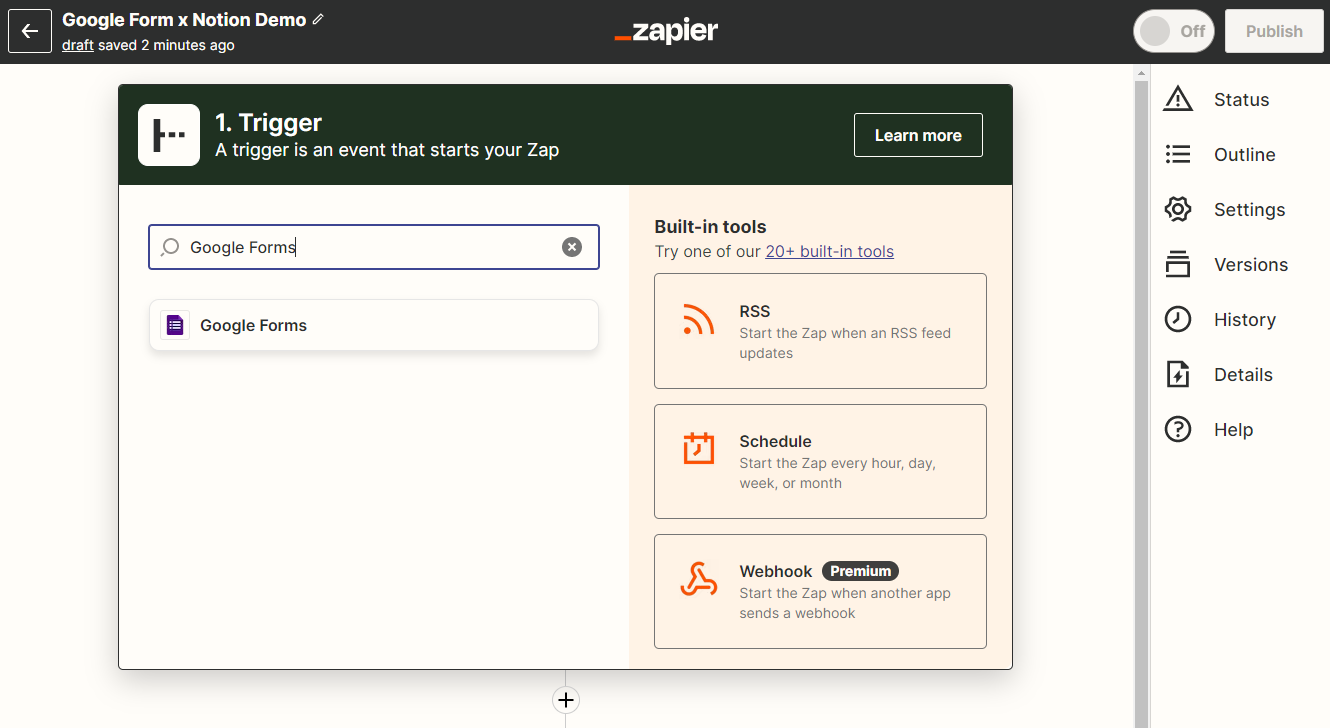This screenshot has height=728, width=1330.
Task: Click the Settings gear icon
Action: click(x=1178, y=209)
